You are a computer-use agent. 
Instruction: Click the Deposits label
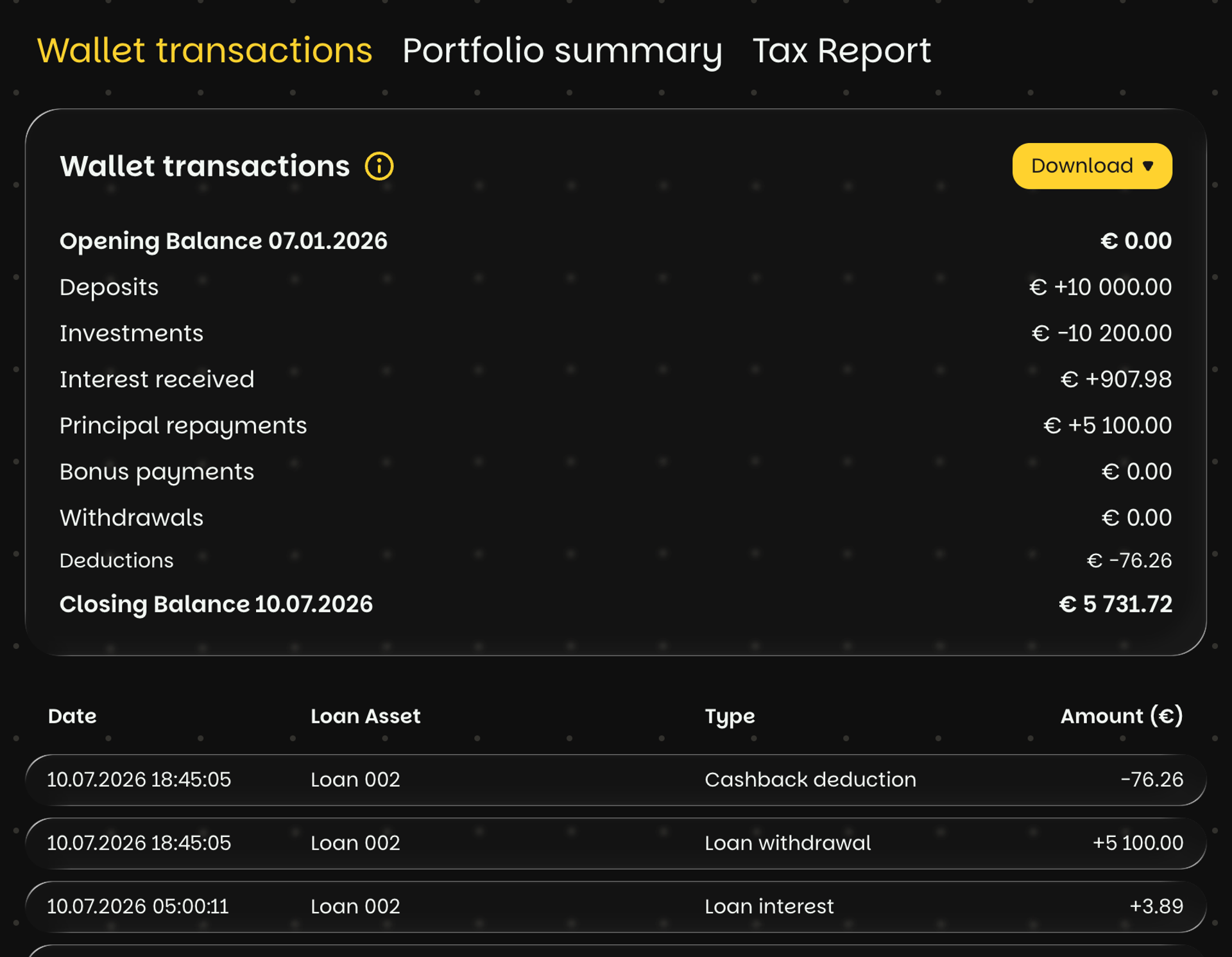coord(109,288)
